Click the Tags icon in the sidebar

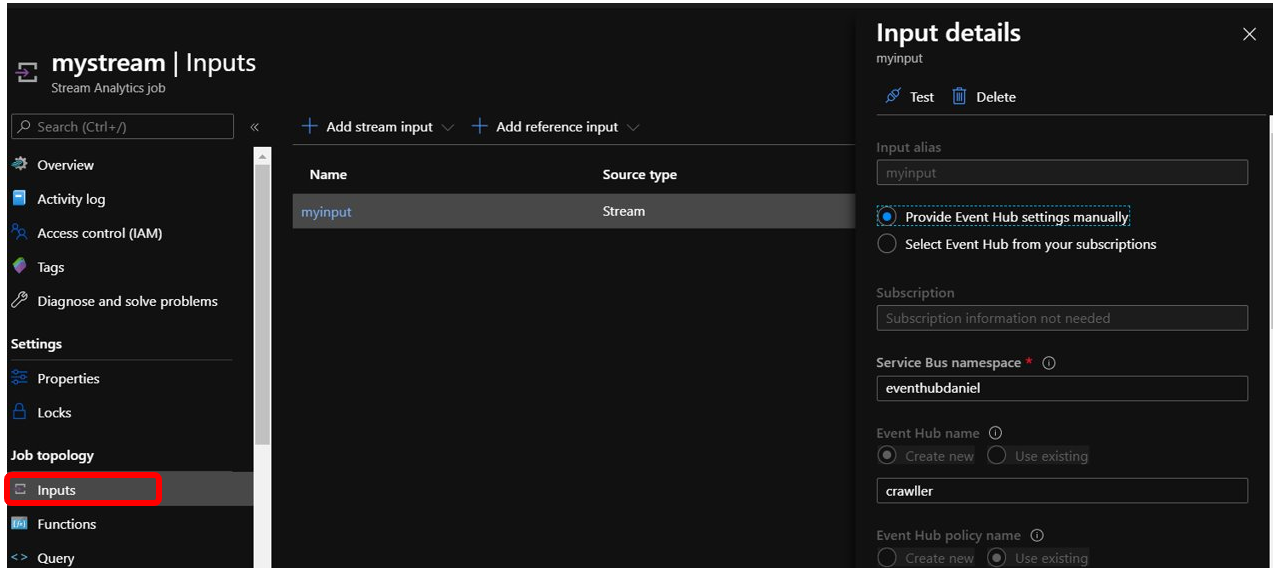[19, 267]
